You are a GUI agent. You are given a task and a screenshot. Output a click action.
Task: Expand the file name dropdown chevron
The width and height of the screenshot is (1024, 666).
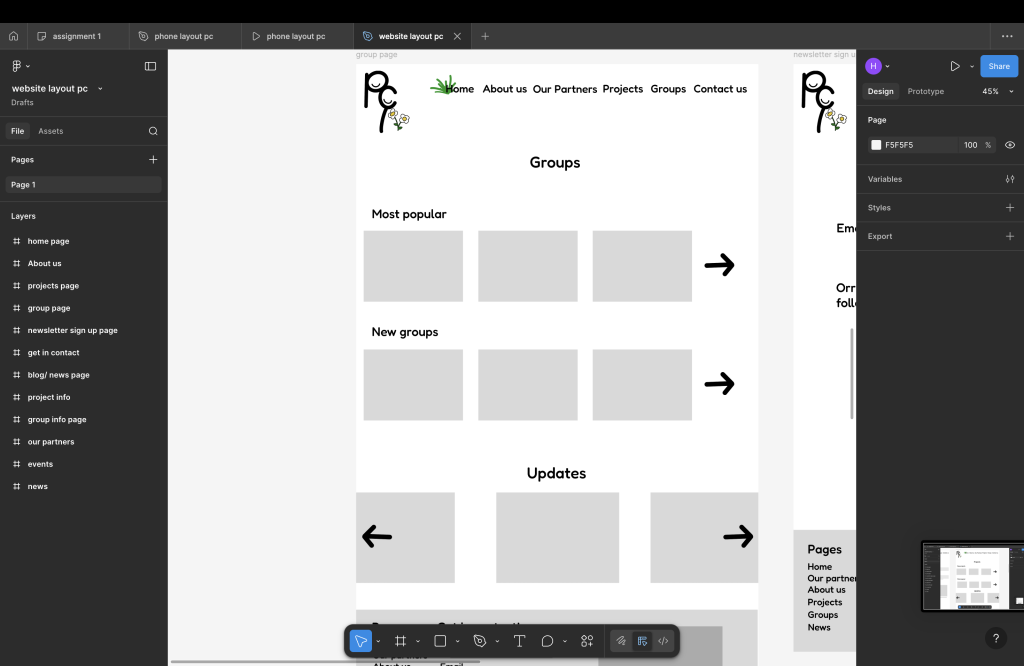100,89
